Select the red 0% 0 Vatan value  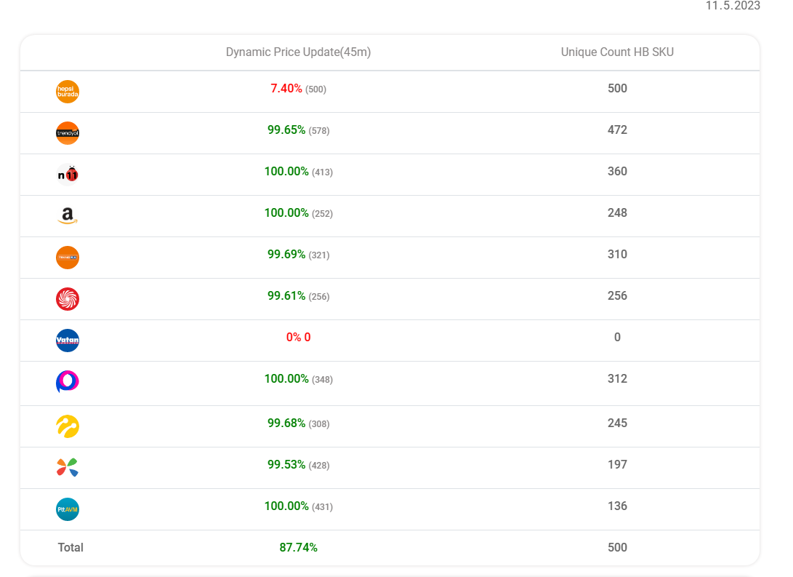tap(298, 337)
